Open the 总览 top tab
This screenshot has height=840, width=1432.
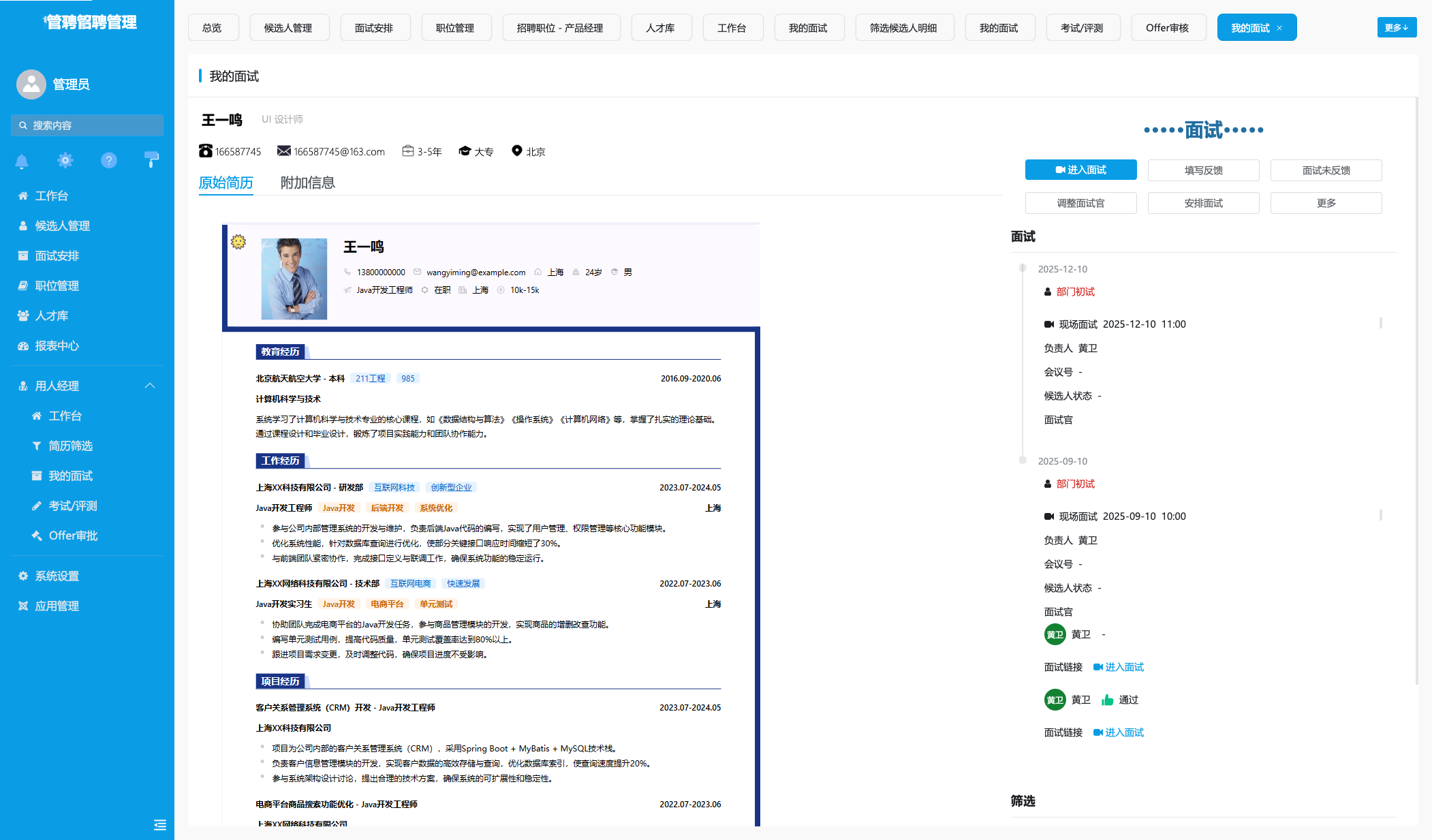coord(212,28)
